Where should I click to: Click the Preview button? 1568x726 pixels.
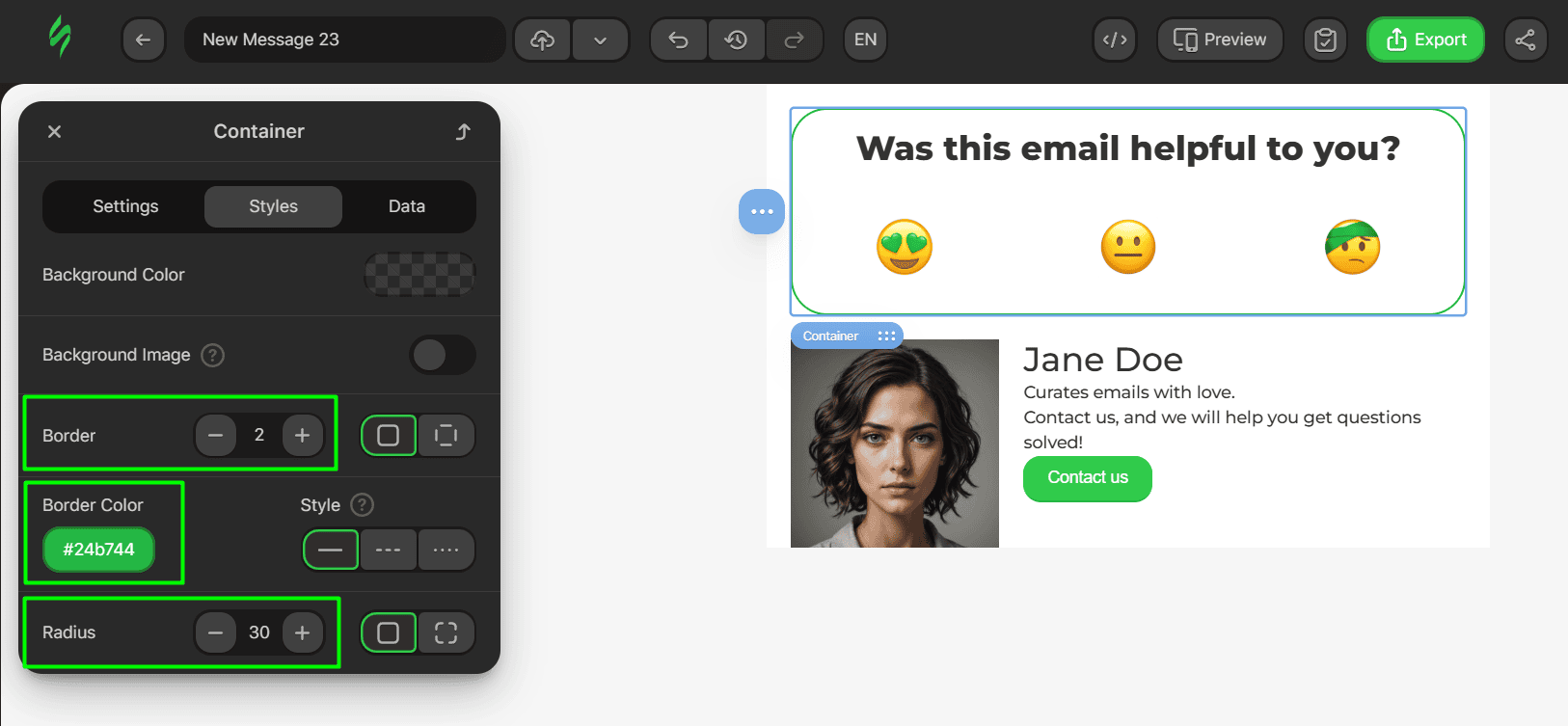point(1219,40)
